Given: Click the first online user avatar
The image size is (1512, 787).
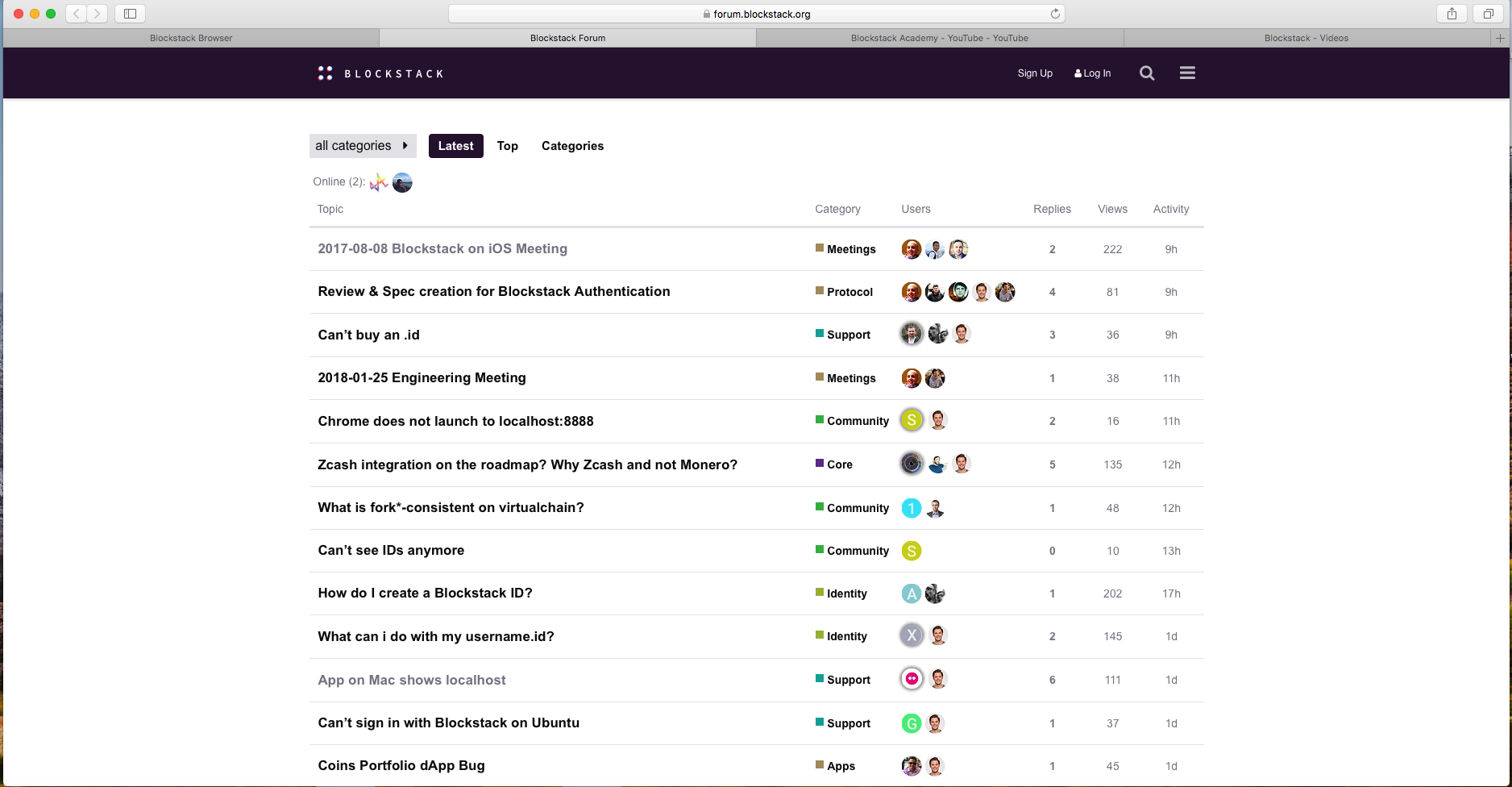Looking at the screenshot, I should point(379,182).
